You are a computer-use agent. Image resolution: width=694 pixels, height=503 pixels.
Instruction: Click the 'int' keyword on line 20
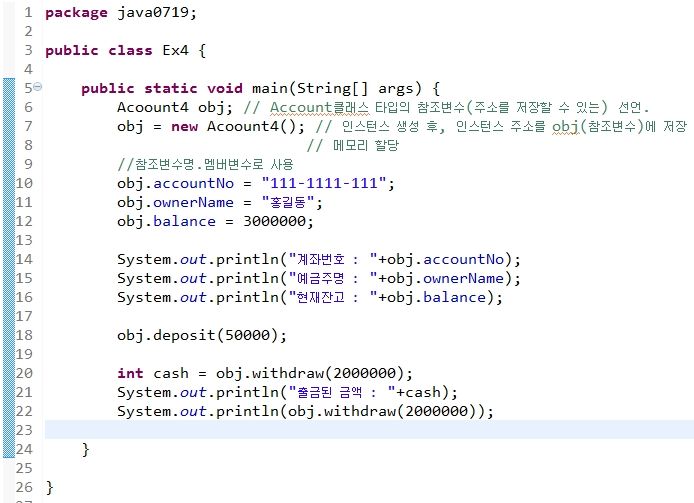[x=131, y=373]
